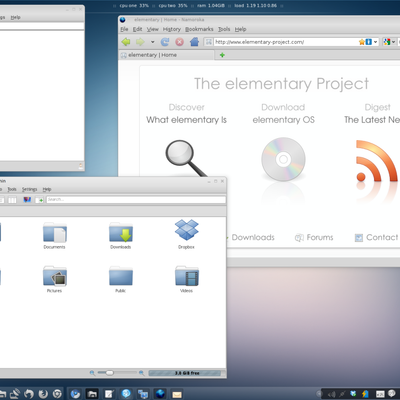The height and width of the screenshot is (400, 400).
Task: Open the Documents folder
Action: [55, 236]
